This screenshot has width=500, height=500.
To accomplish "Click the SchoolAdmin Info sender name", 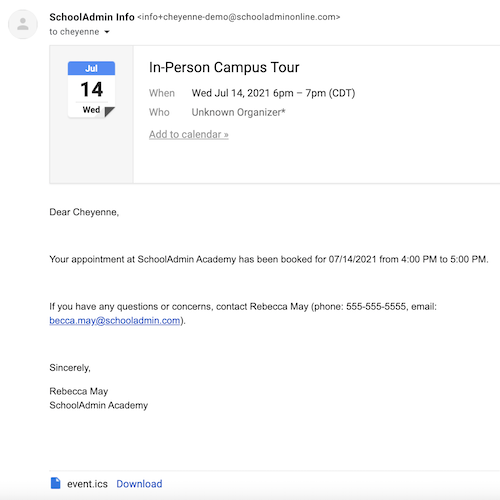I will pos(92,17).
